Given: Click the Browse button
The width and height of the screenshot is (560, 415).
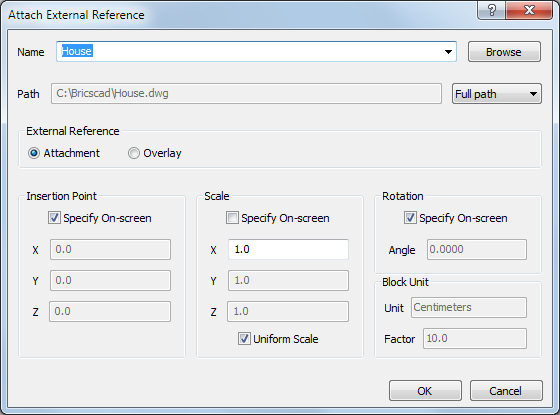Looking at the screenshot, I should pos(504,52).
